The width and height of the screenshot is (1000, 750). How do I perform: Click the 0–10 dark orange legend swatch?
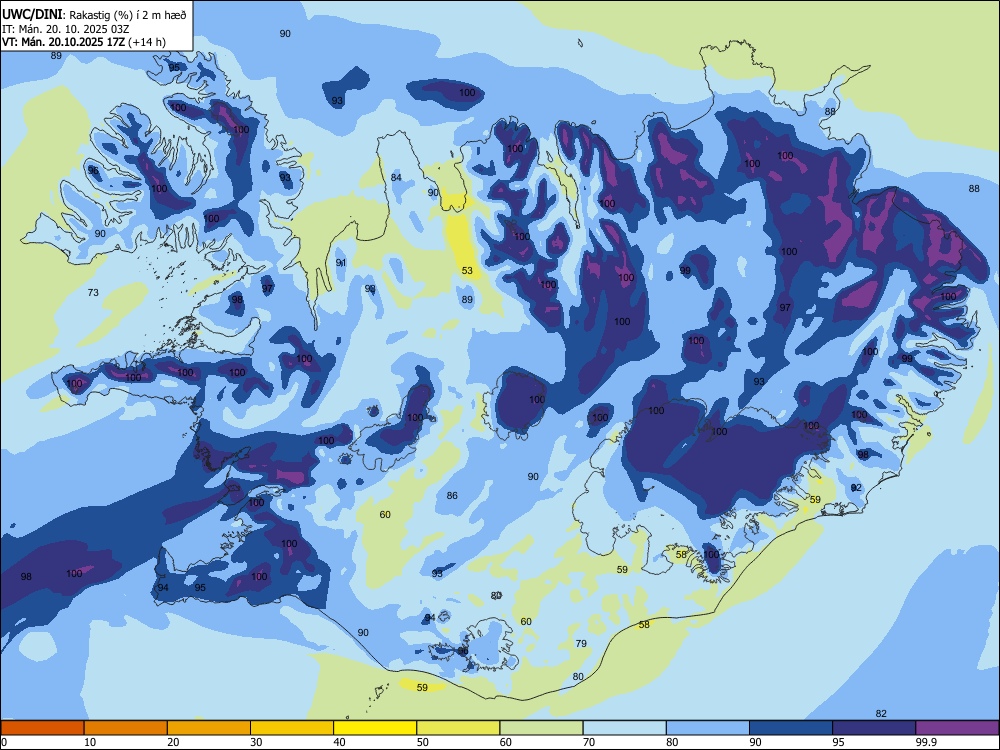click(42, 728)
